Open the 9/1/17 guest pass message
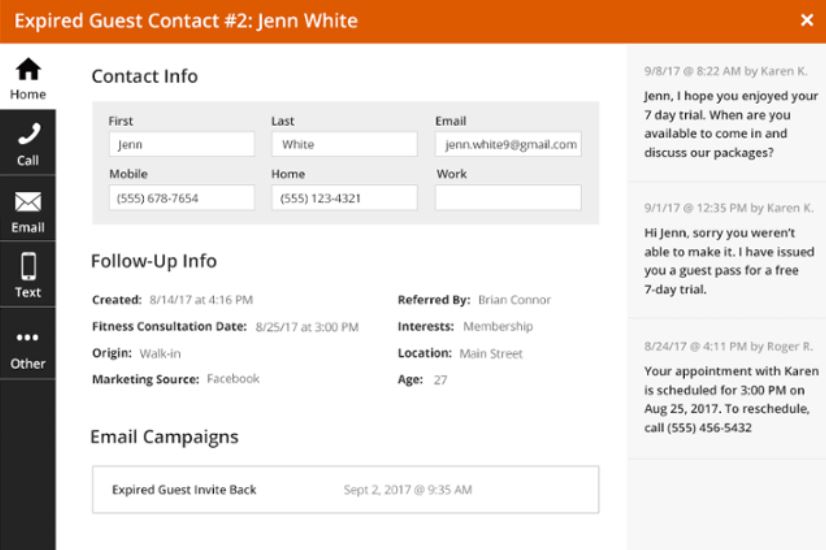 (726, 250)
